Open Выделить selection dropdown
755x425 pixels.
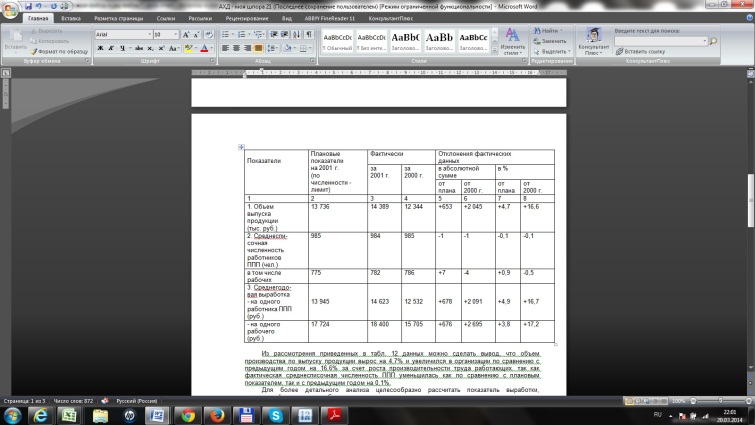[x=552, y=51]
